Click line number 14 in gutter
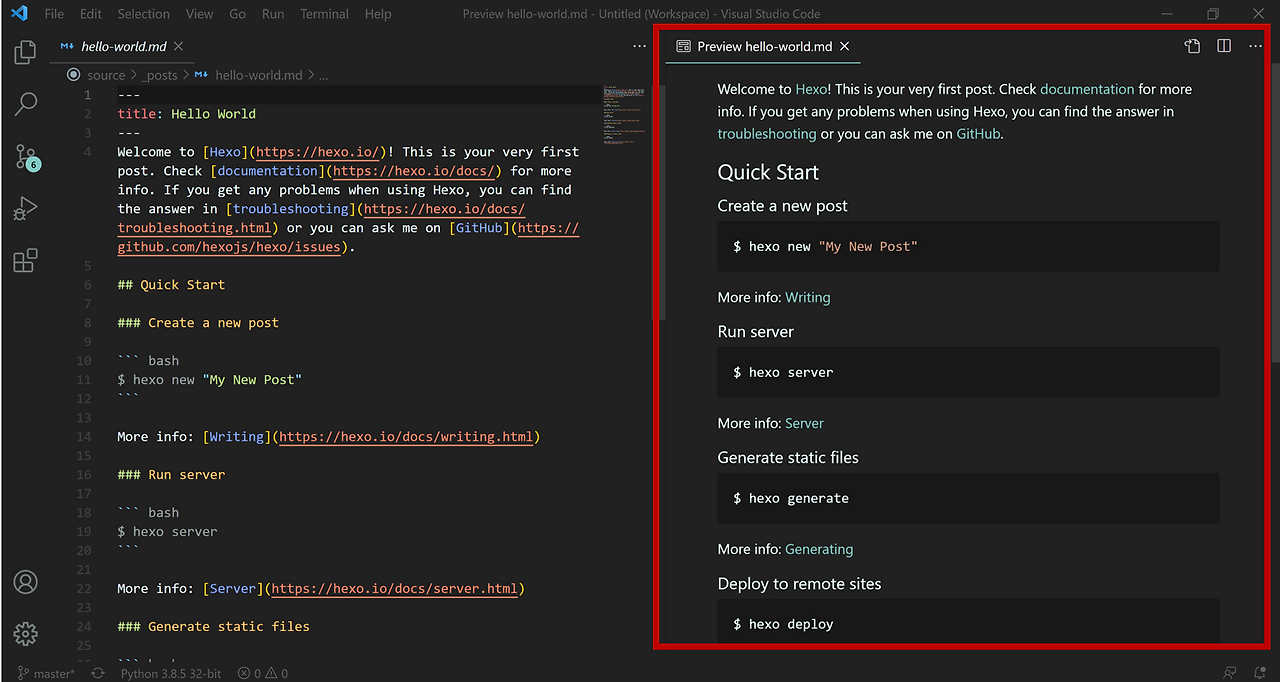 tap(85, 437)
